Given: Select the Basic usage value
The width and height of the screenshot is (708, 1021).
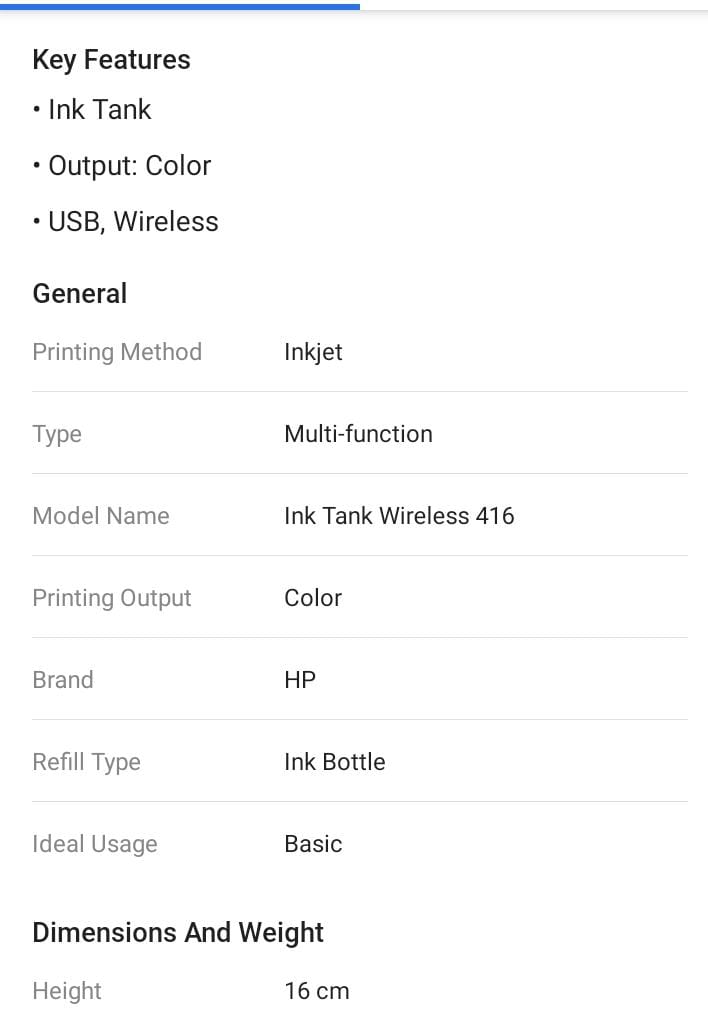Looking at the screenshot, I should click(x=313, y=844).
